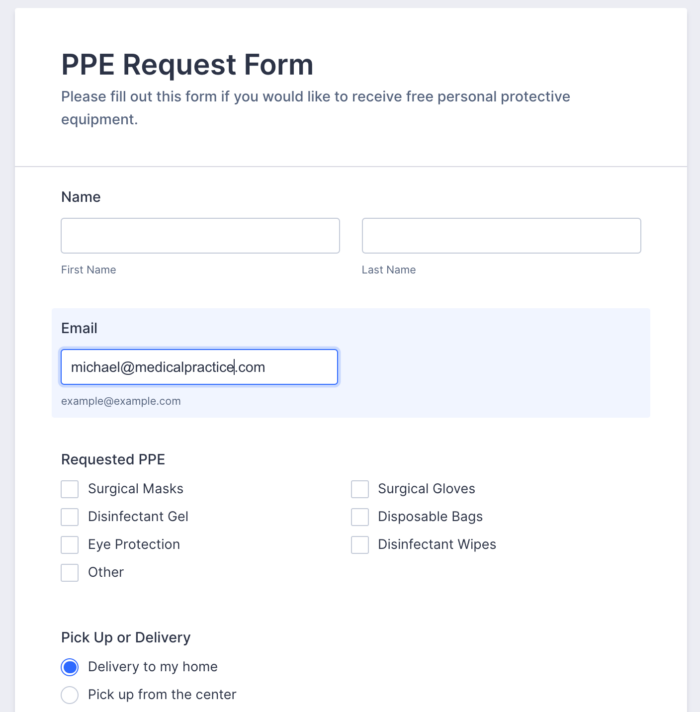Click the Email field label

pyautogui.click(x=79, y=328)
